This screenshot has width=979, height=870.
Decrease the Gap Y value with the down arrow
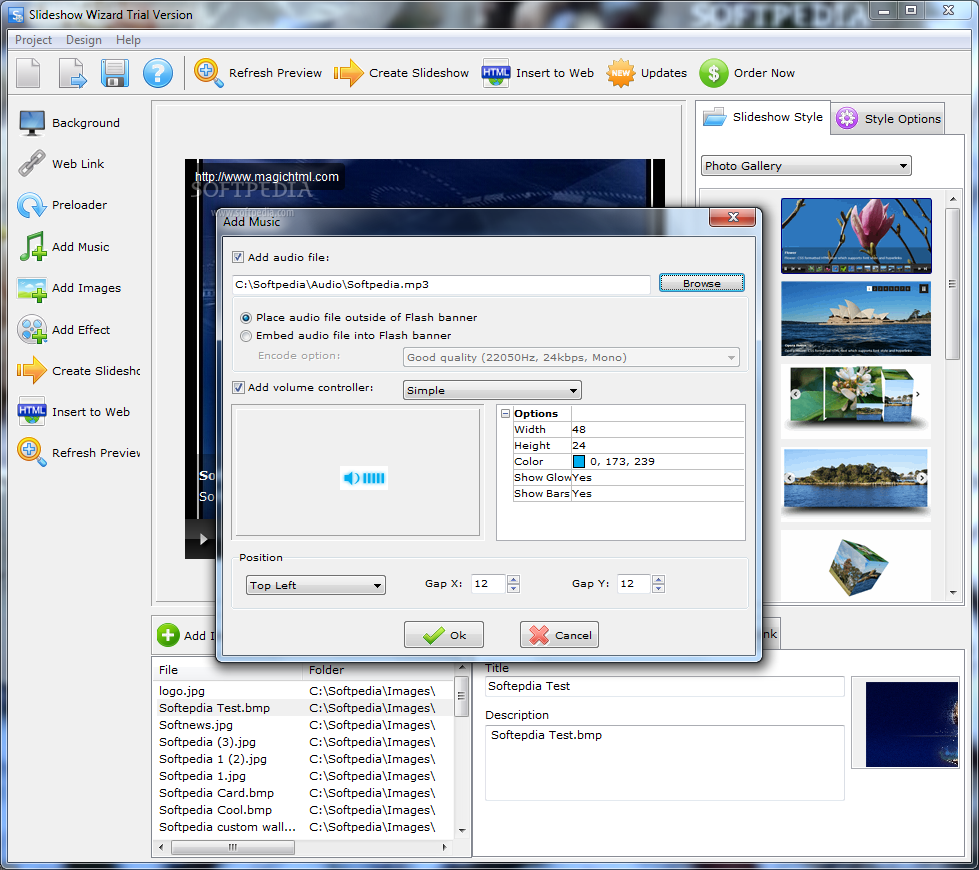pos(658,588)
